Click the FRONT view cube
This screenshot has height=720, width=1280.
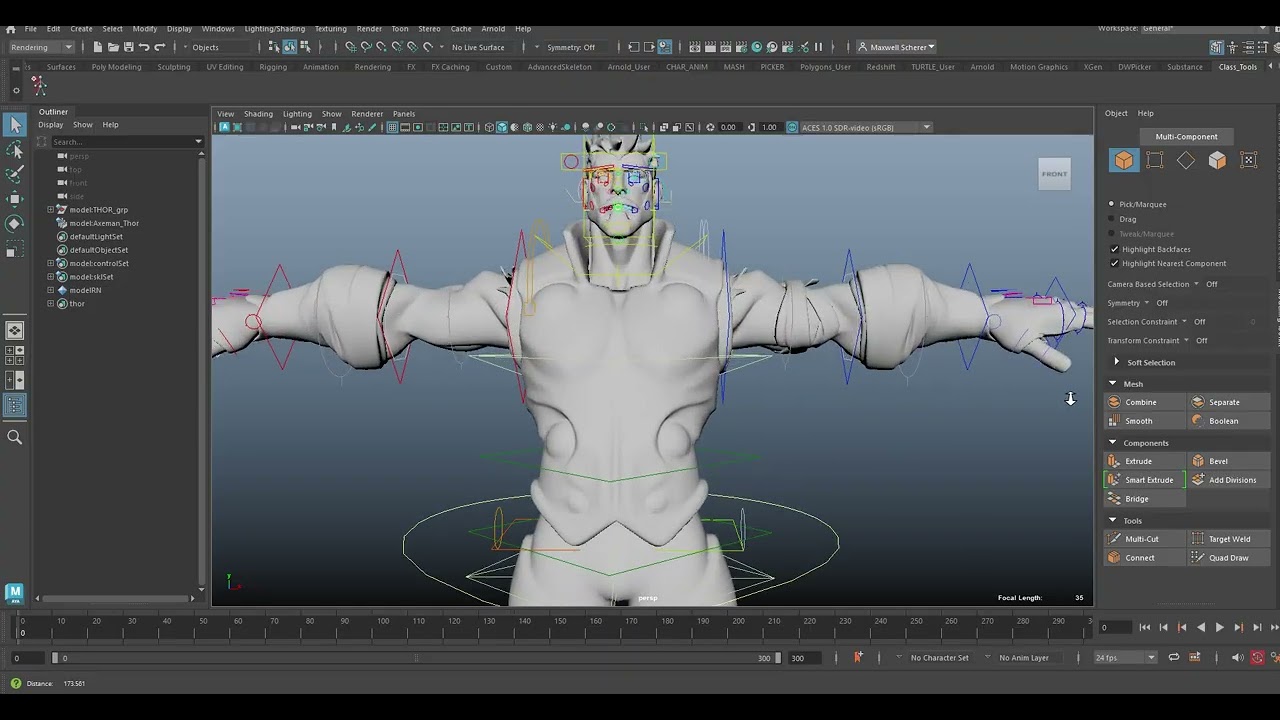click(x=1054, y=174)
